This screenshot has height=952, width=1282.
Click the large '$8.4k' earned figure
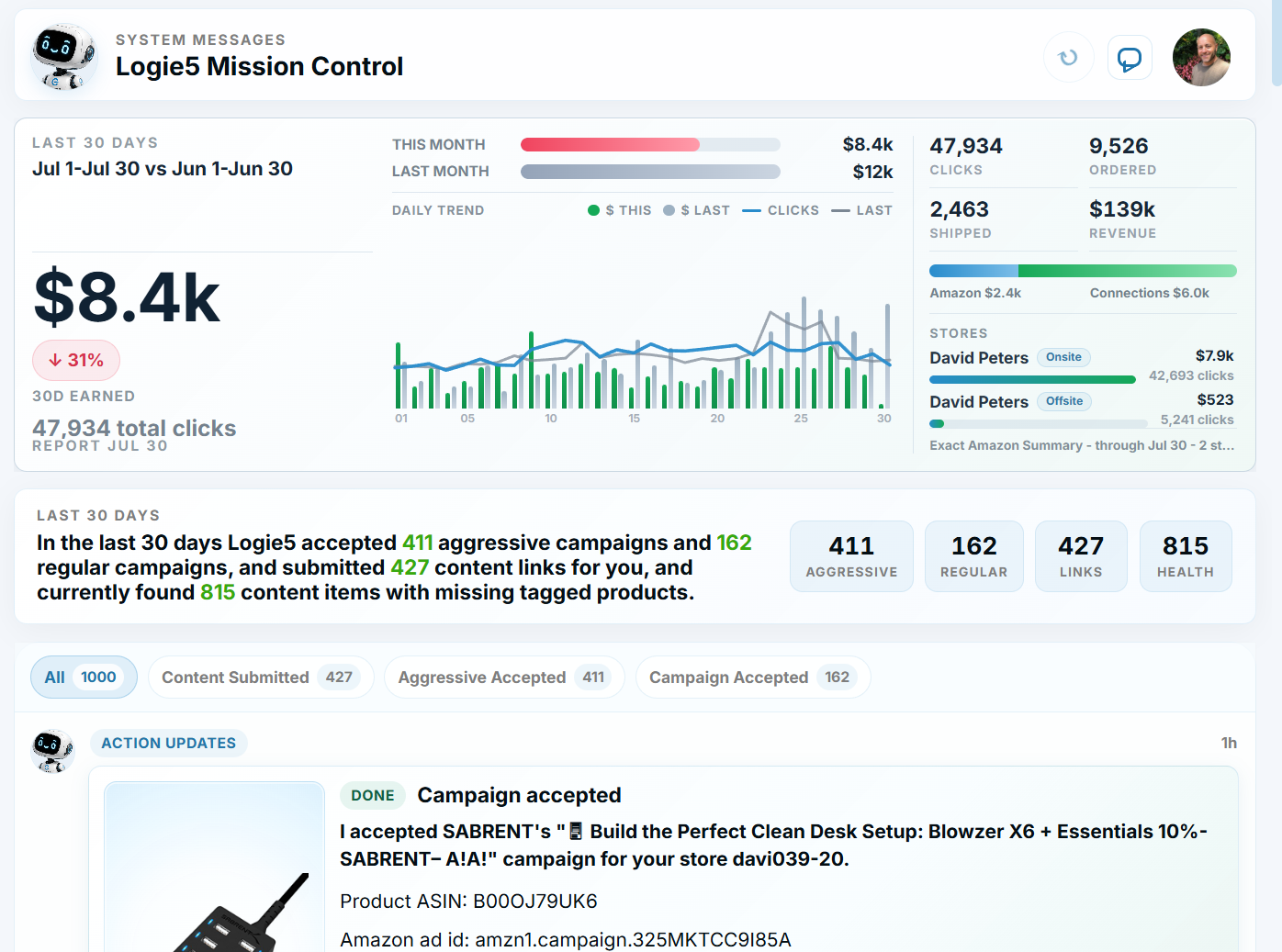pyautogui.click(x=127, y=297)
